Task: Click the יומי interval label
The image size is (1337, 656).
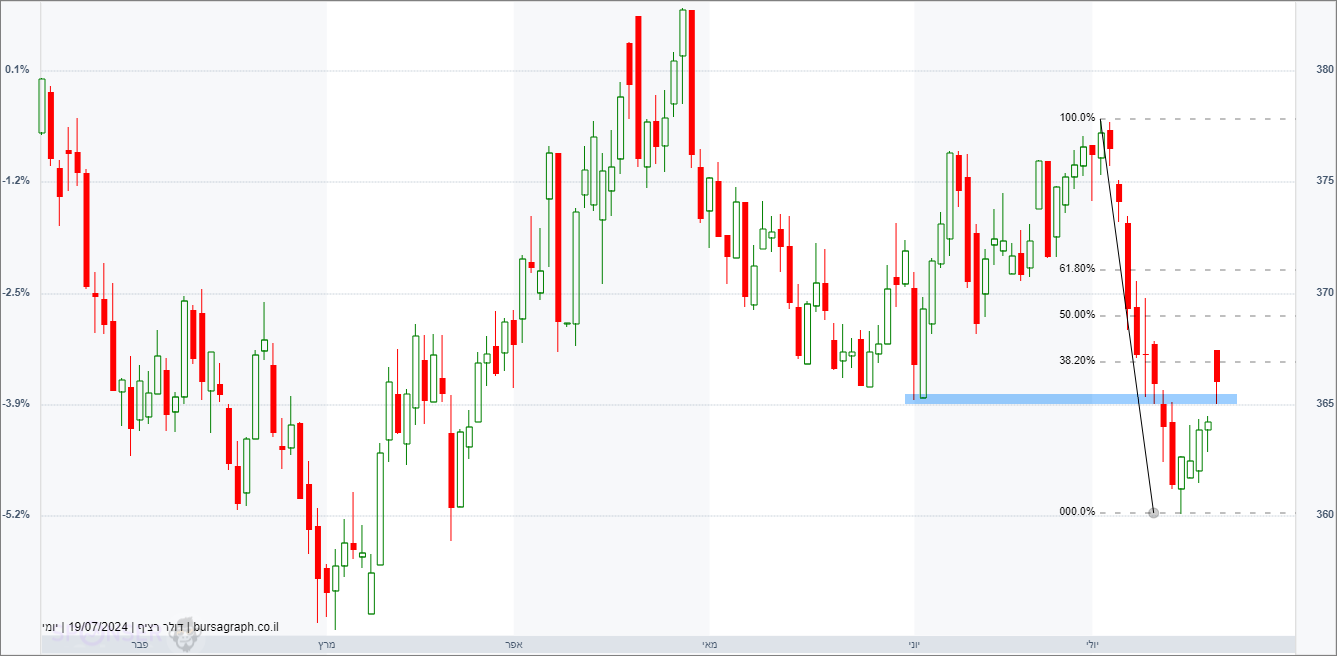Action: click(50, 627)
